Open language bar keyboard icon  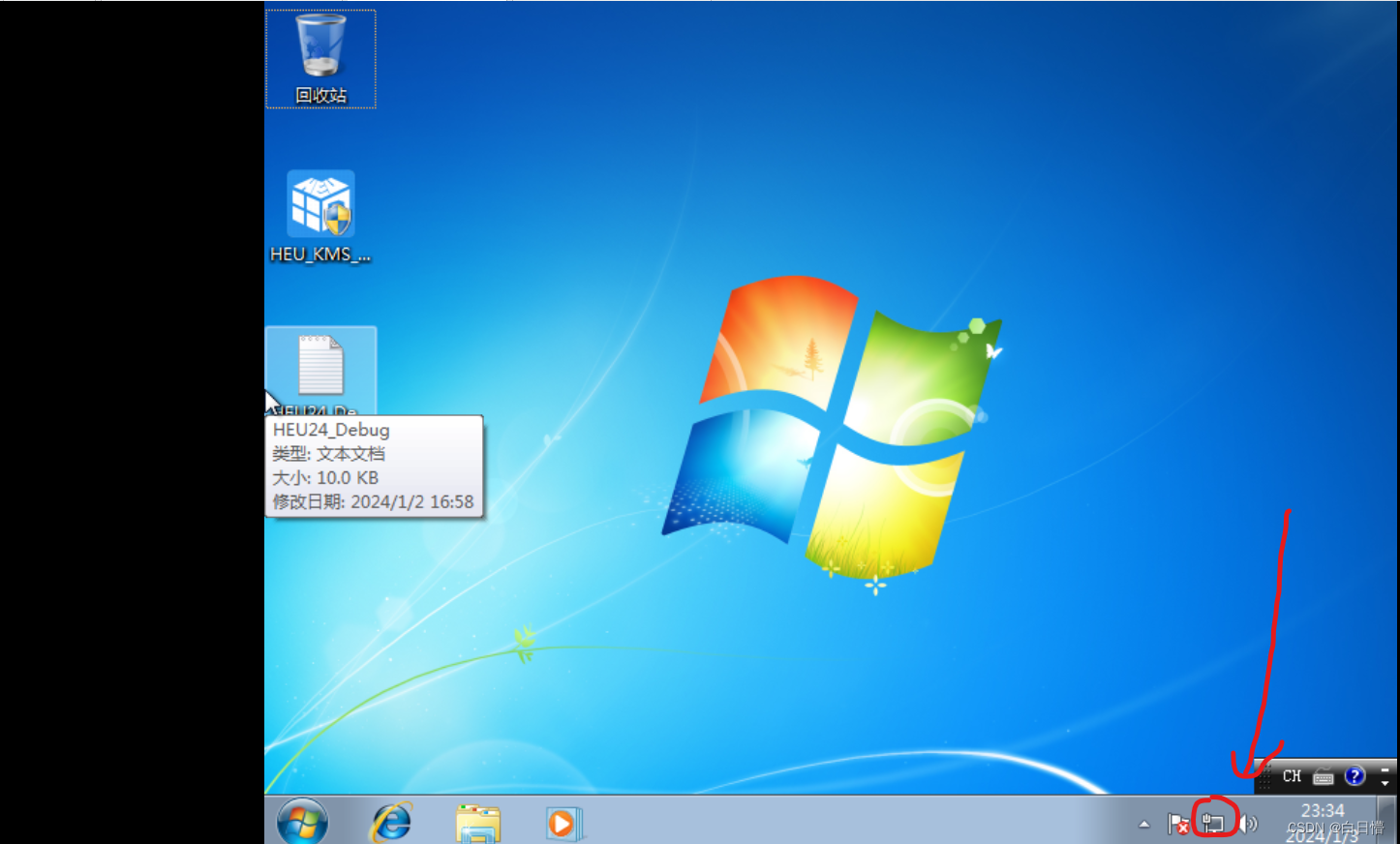pos(1324,777)
